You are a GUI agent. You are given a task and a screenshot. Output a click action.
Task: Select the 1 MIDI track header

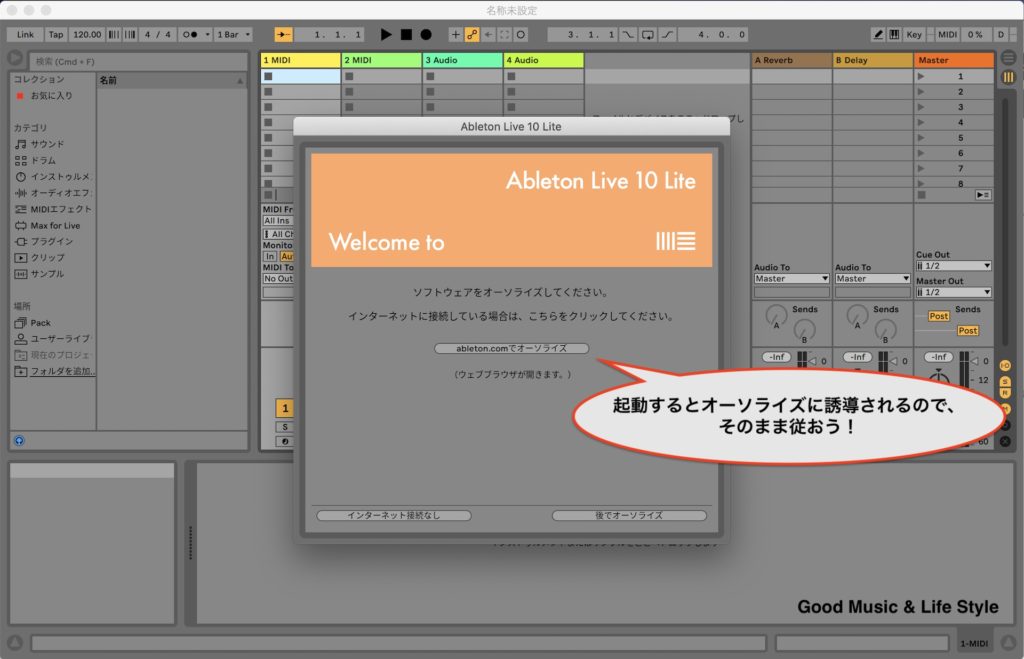(300, 60)
